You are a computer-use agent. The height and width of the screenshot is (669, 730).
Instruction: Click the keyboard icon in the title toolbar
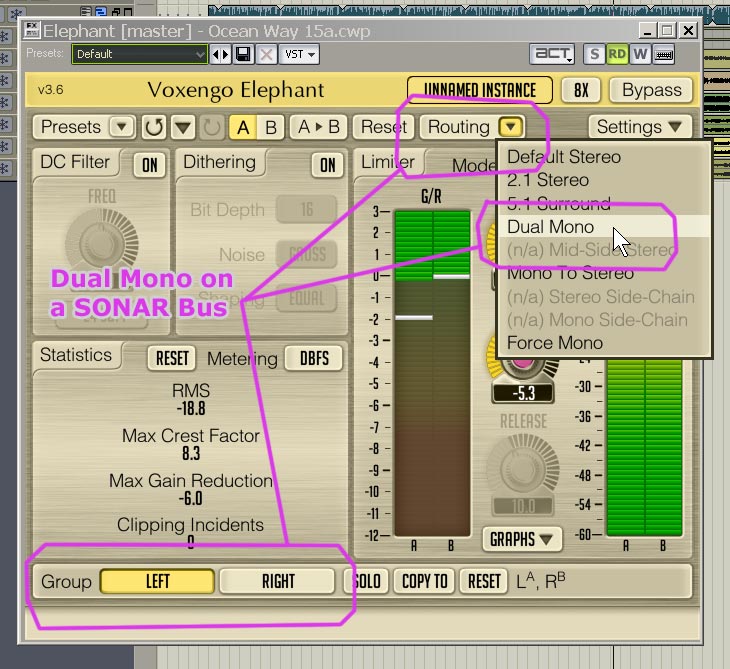(x=663, y=54)
